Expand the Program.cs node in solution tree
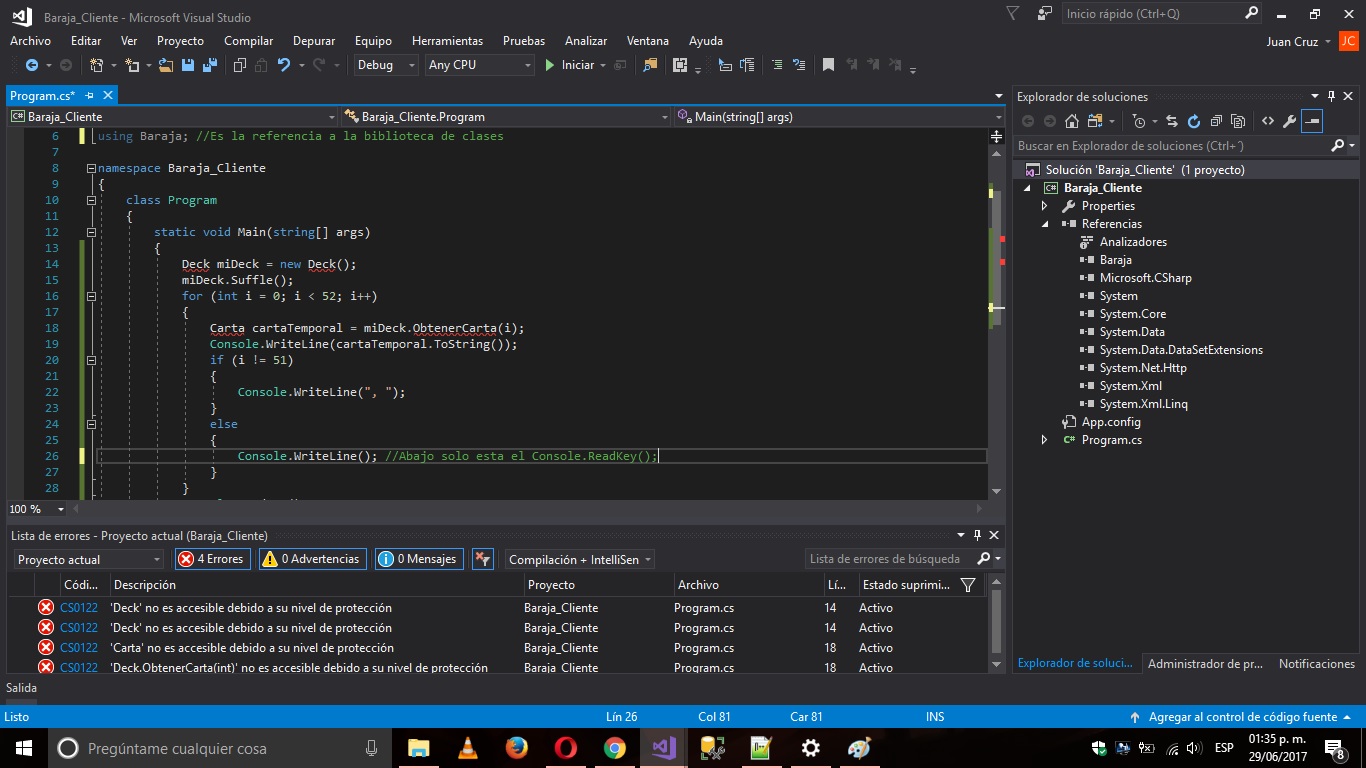Viewport: 1366px width, 768px height. 1044,440
